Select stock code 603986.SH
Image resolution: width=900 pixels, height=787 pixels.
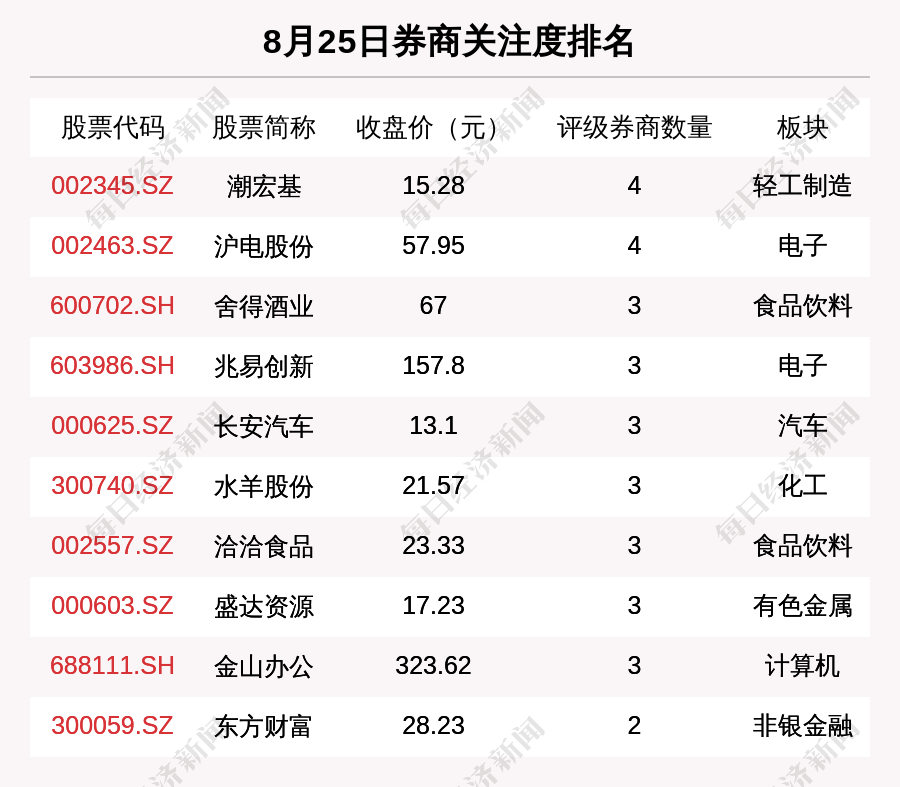(x=112, y=366)
